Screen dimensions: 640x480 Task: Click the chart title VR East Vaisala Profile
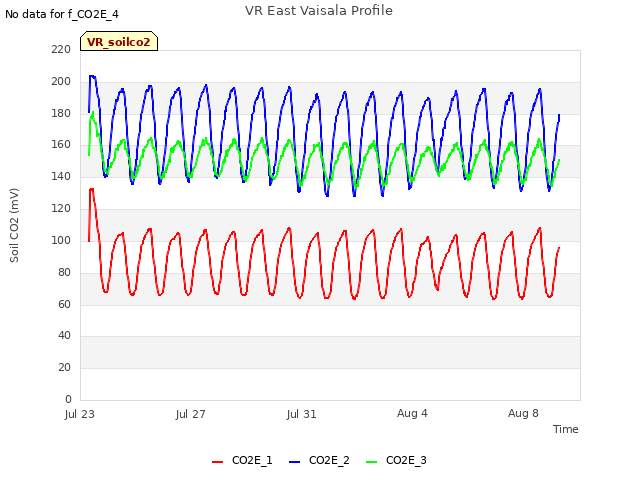point(319,11)
